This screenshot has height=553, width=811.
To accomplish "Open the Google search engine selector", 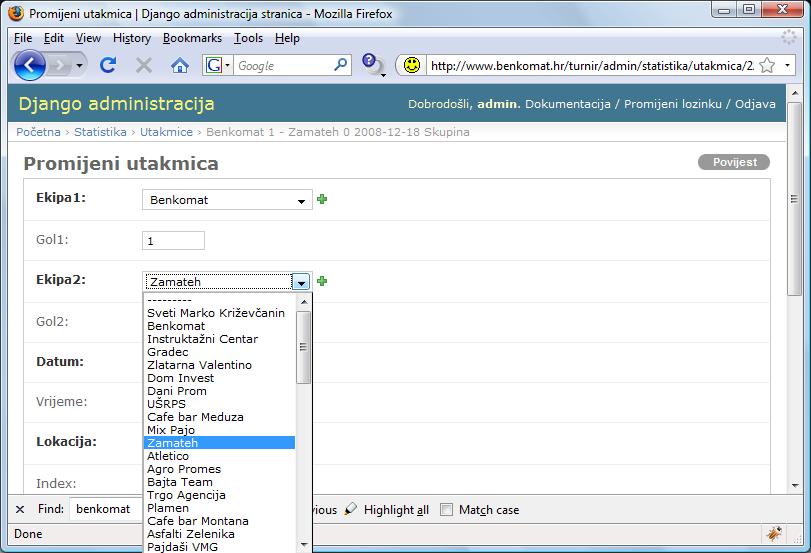I will click(217, 65).
